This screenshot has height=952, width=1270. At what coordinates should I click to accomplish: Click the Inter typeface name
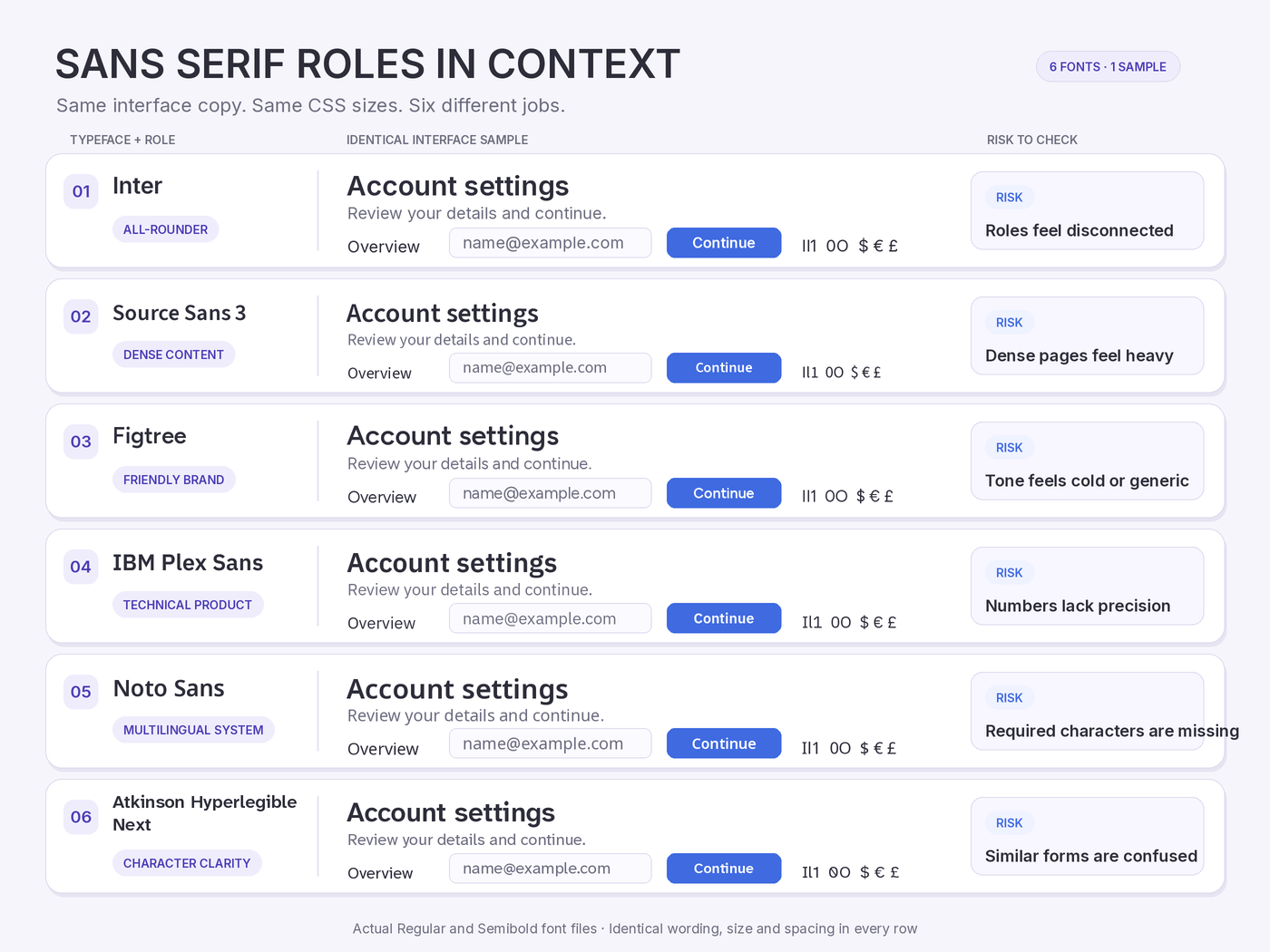tap(137, 186)
